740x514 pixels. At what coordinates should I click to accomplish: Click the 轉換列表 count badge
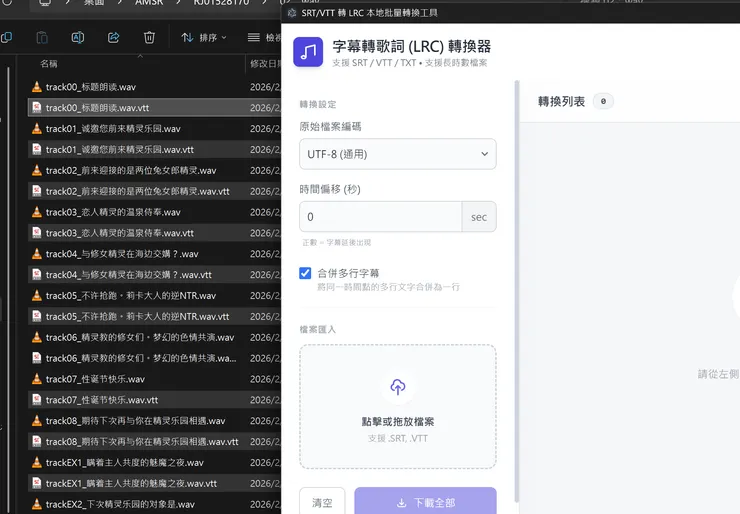pos(603,101)
